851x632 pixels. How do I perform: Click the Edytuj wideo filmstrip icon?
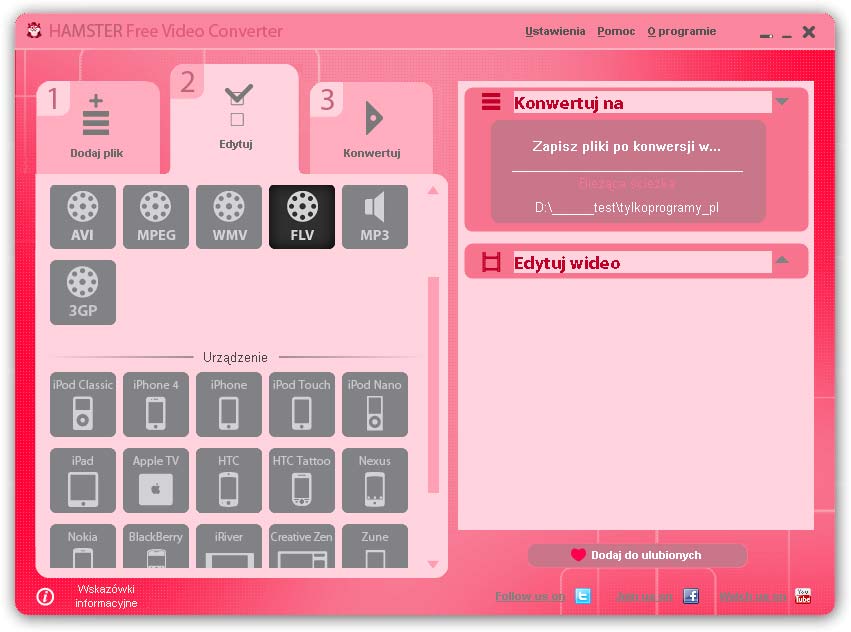pos(491,262)
